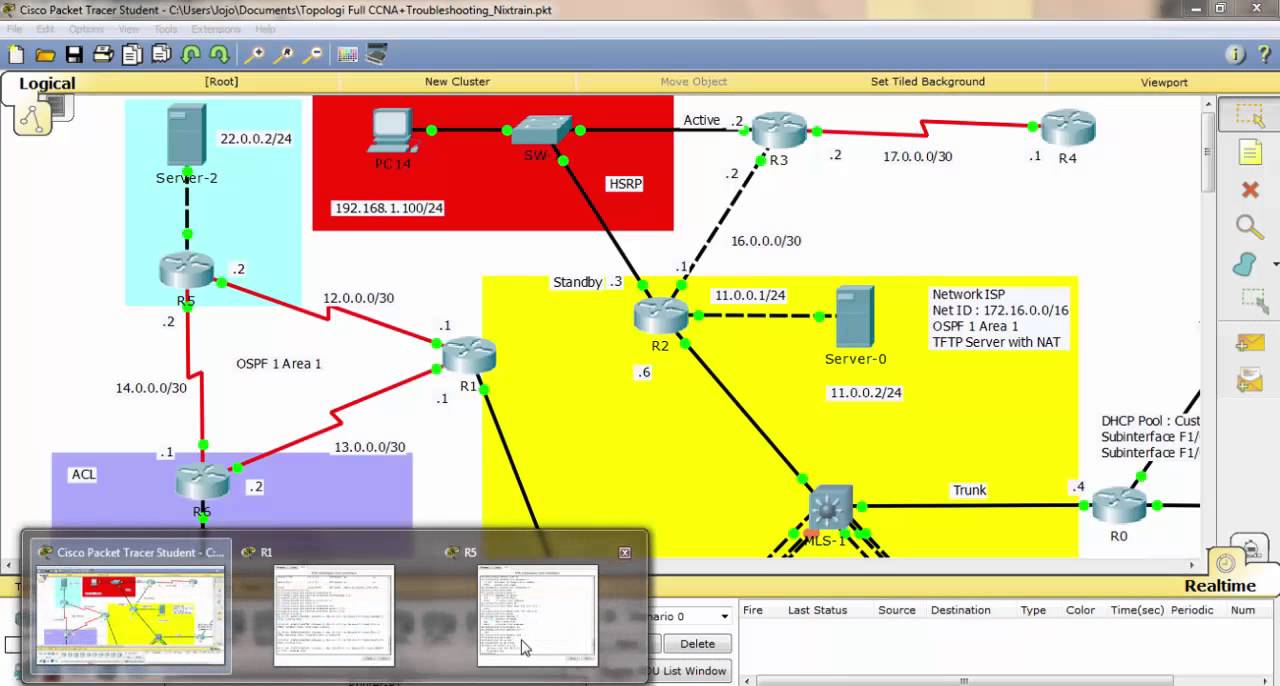
Task: Click Set Tiled Background button
Action: pyautogui.click(x=927, y=82)
